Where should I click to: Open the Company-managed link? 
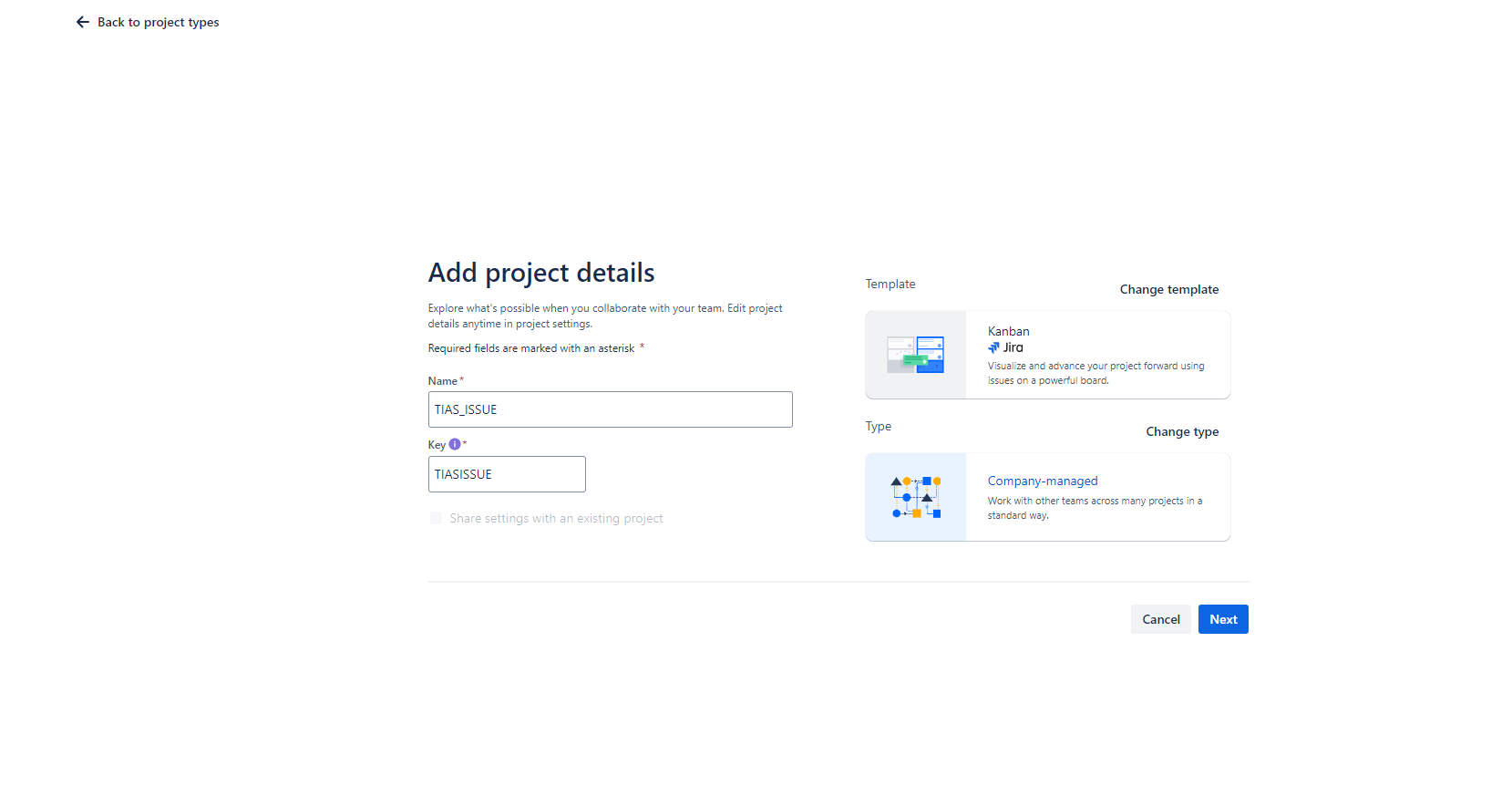pos(1043,481)
